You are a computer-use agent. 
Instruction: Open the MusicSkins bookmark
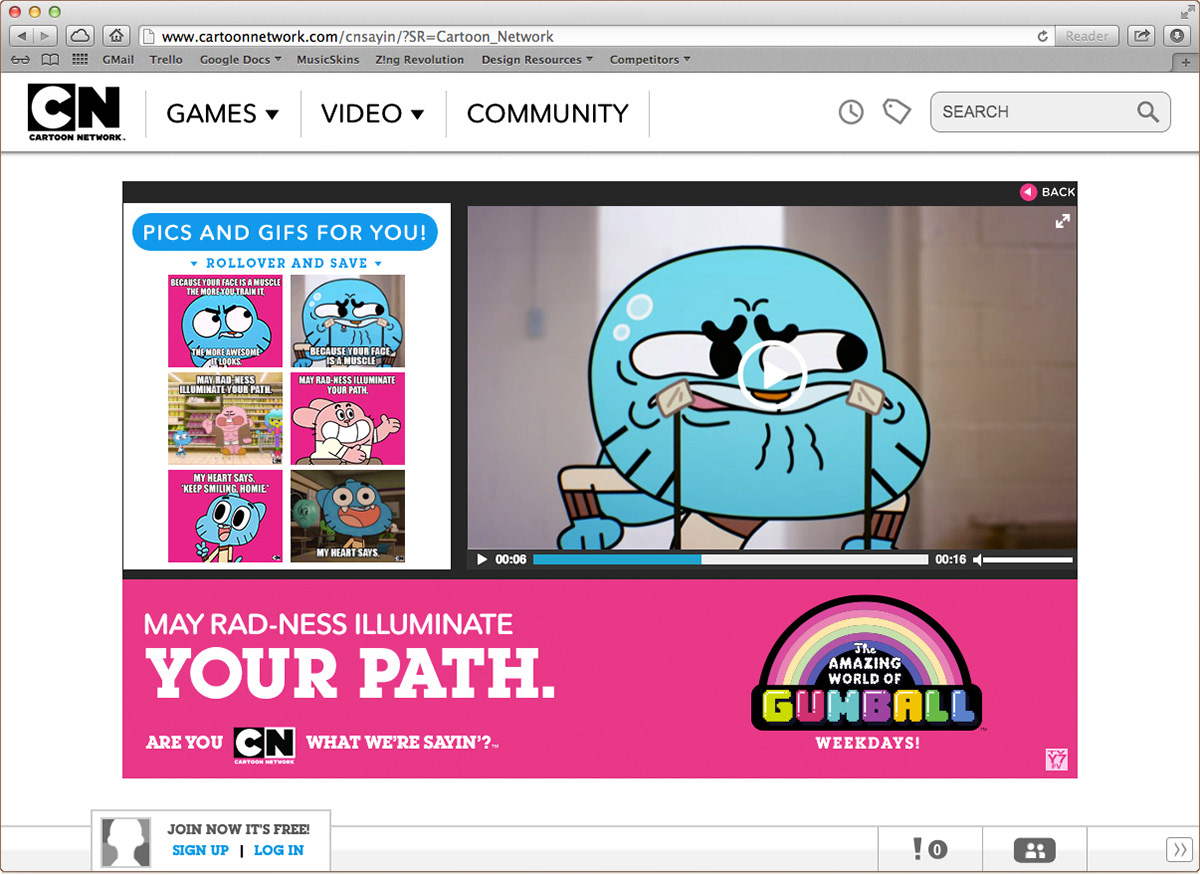click(328, 60)
